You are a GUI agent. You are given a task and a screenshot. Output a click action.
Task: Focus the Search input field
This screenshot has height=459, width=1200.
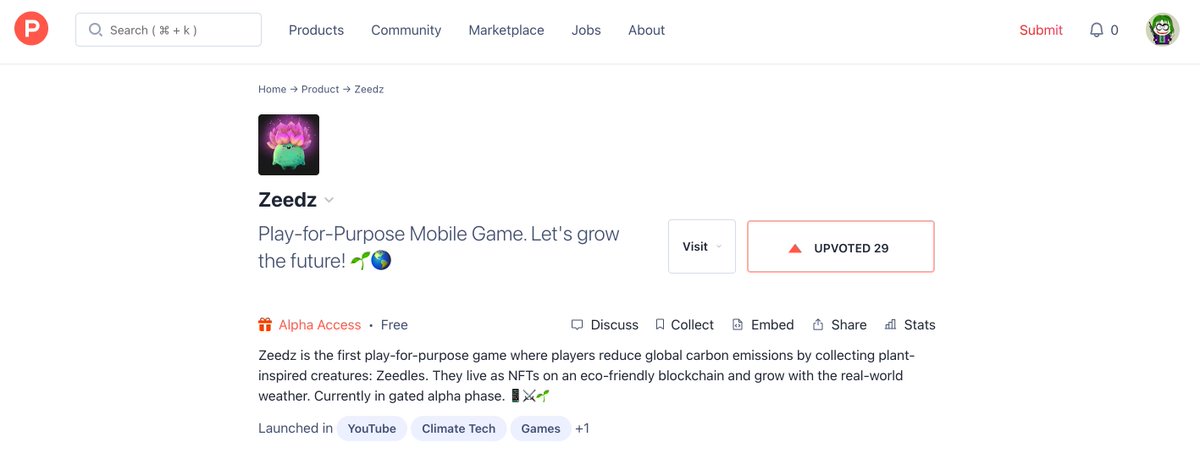(168, 30)
